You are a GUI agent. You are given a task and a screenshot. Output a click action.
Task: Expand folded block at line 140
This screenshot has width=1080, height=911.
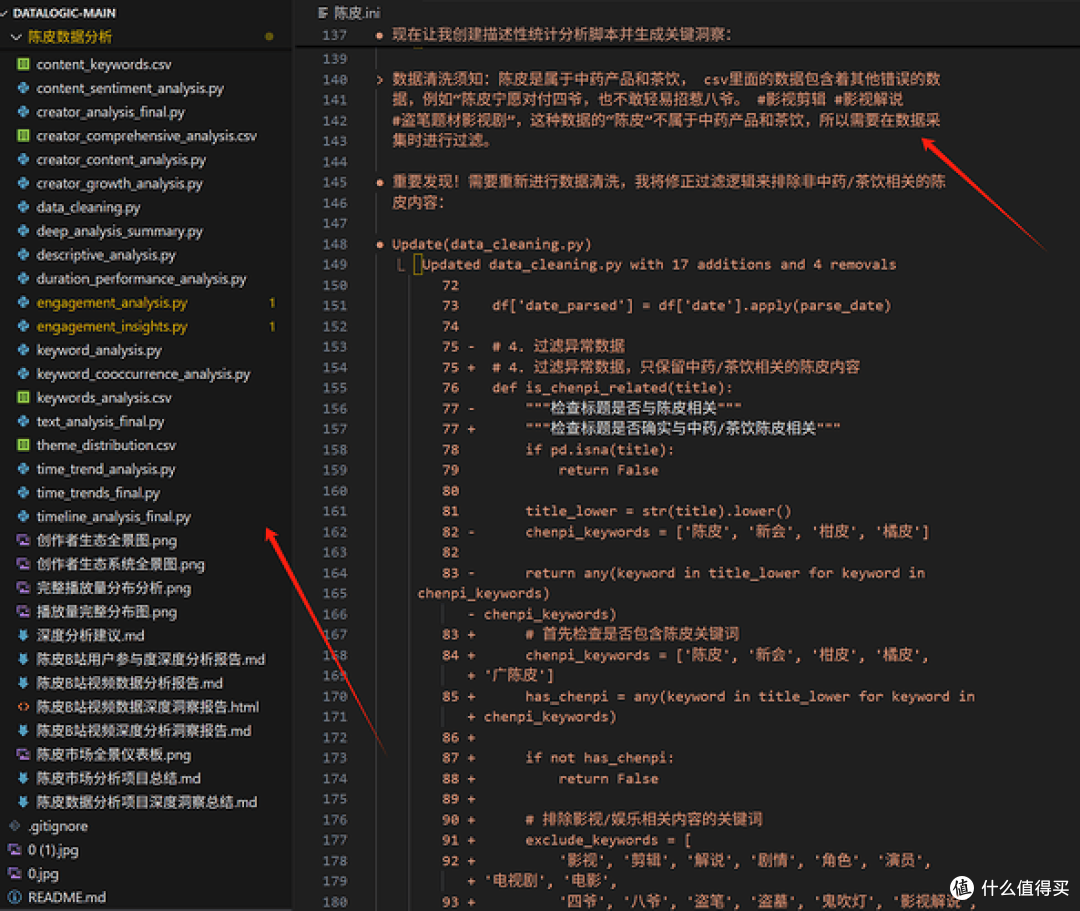click(380, 80)
